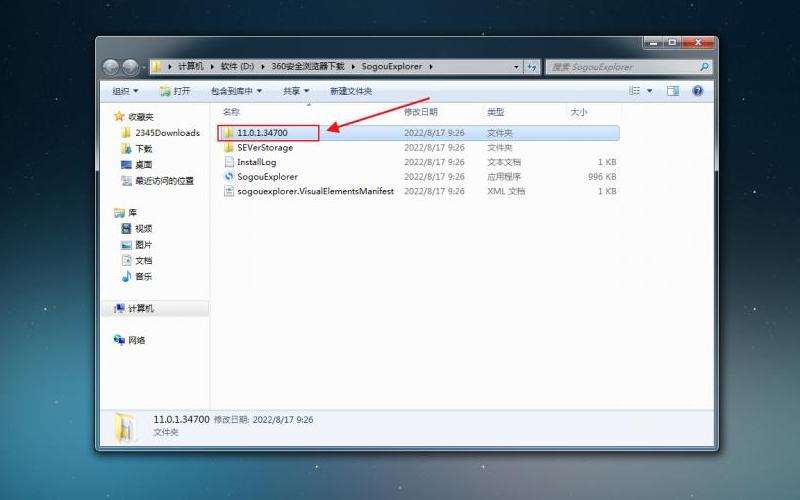
Task: Go forward with the Forward navigation arrow
Action: (x=131, y=67)
